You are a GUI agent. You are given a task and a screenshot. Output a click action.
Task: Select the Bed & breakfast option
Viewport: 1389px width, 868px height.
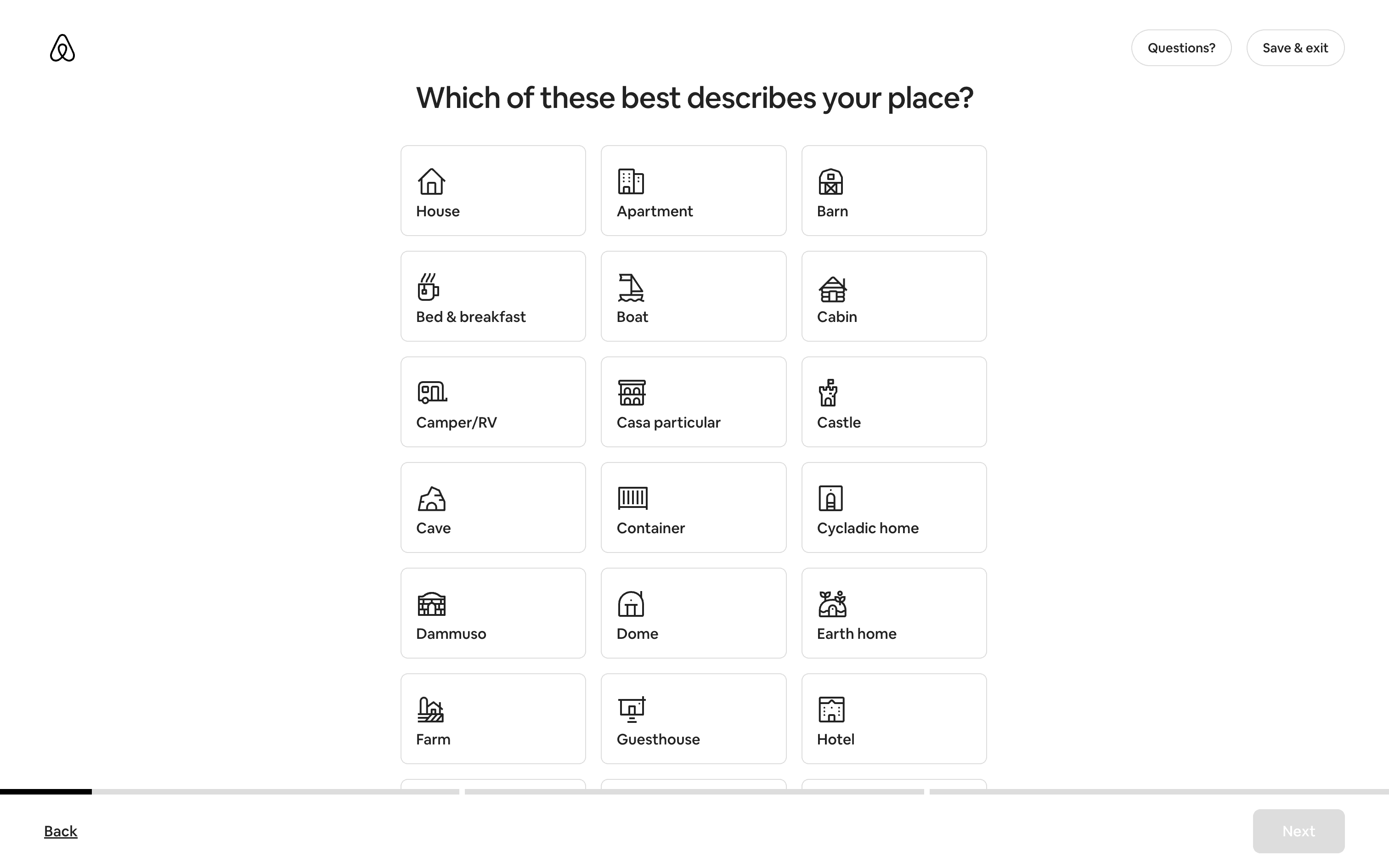pos(493,296)
